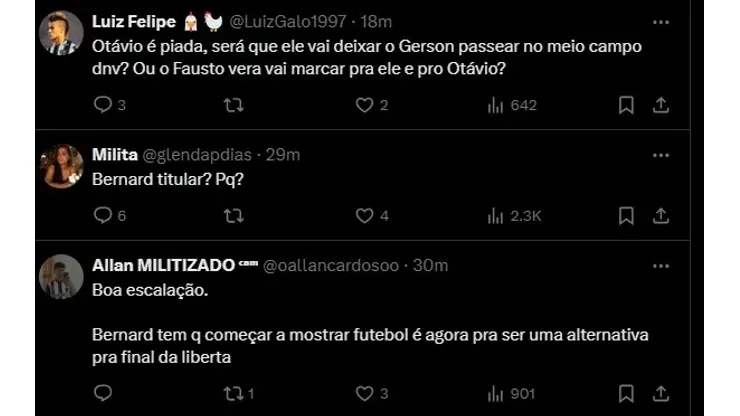Image resolution: width=740 pixels, height=416 pixels.
Task: Like Milita's tweet
Action: 365,215
